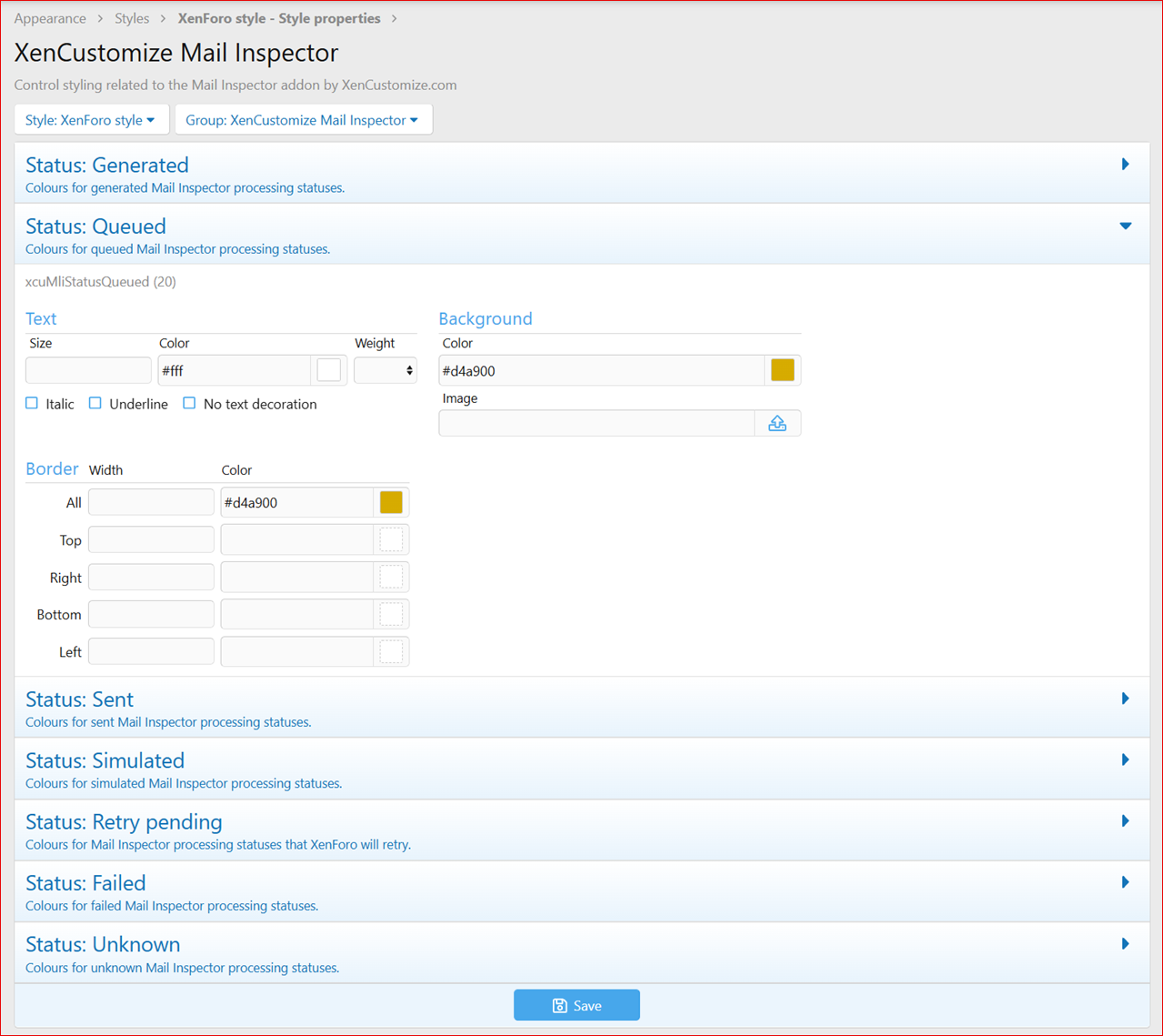This screenshot has height=1036, width=1163.
Task: Open the Bottom border empty color swatch
Action: pos(391,614)
